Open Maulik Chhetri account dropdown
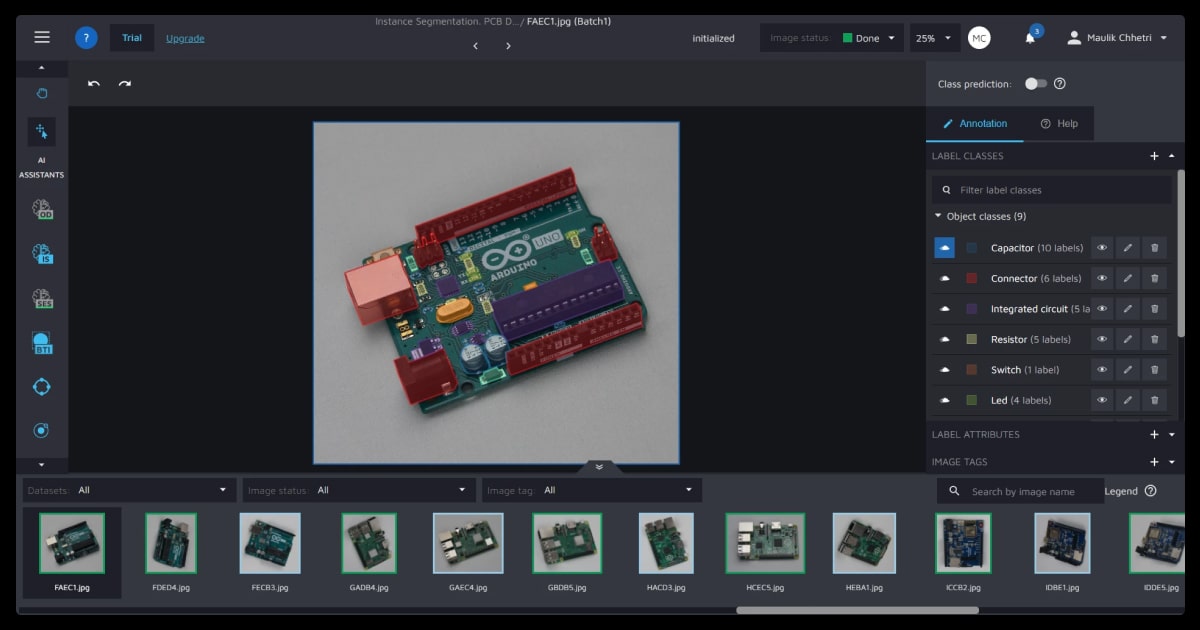 [1117, 38]
